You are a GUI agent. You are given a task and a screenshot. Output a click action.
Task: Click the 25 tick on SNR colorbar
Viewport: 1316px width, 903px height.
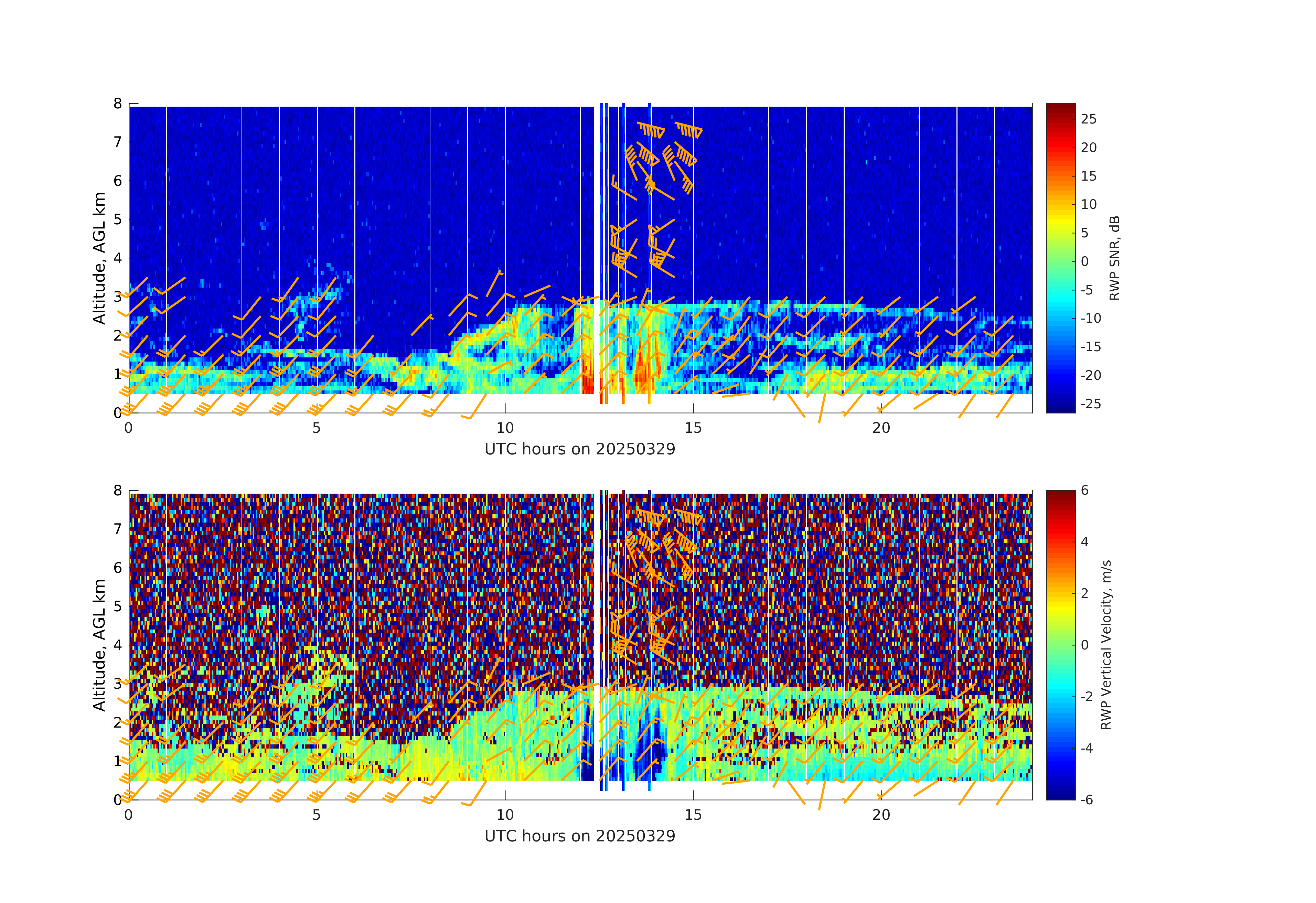coord(1088,119)
